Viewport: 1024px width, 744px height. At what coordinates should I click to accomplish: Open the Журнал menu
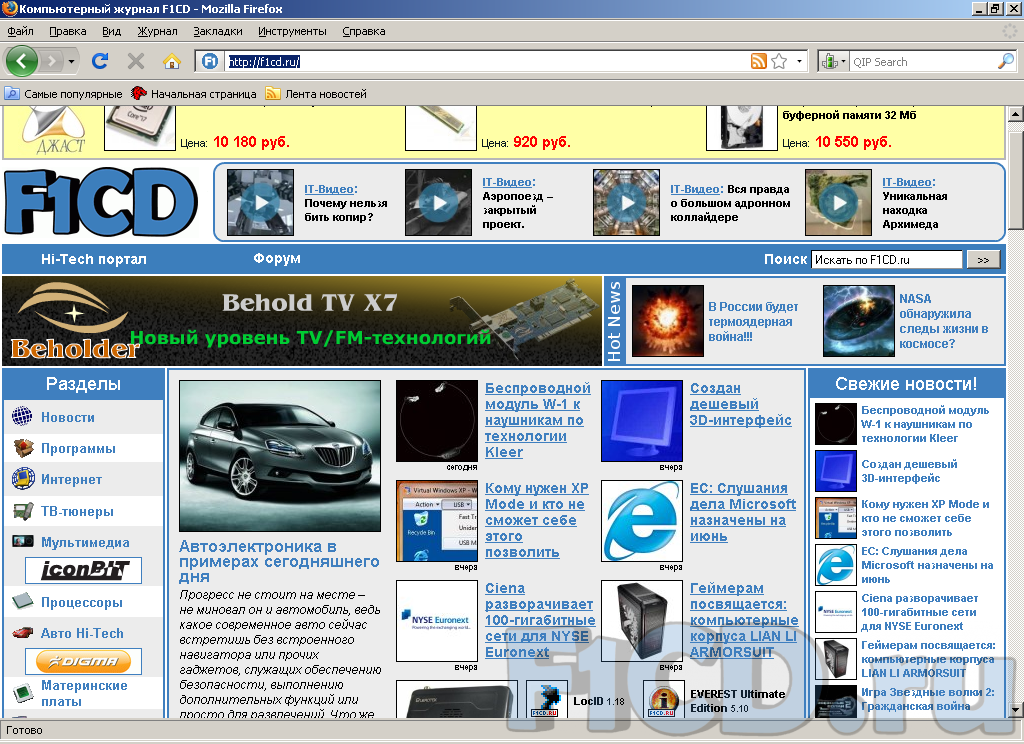coord(157,31)
